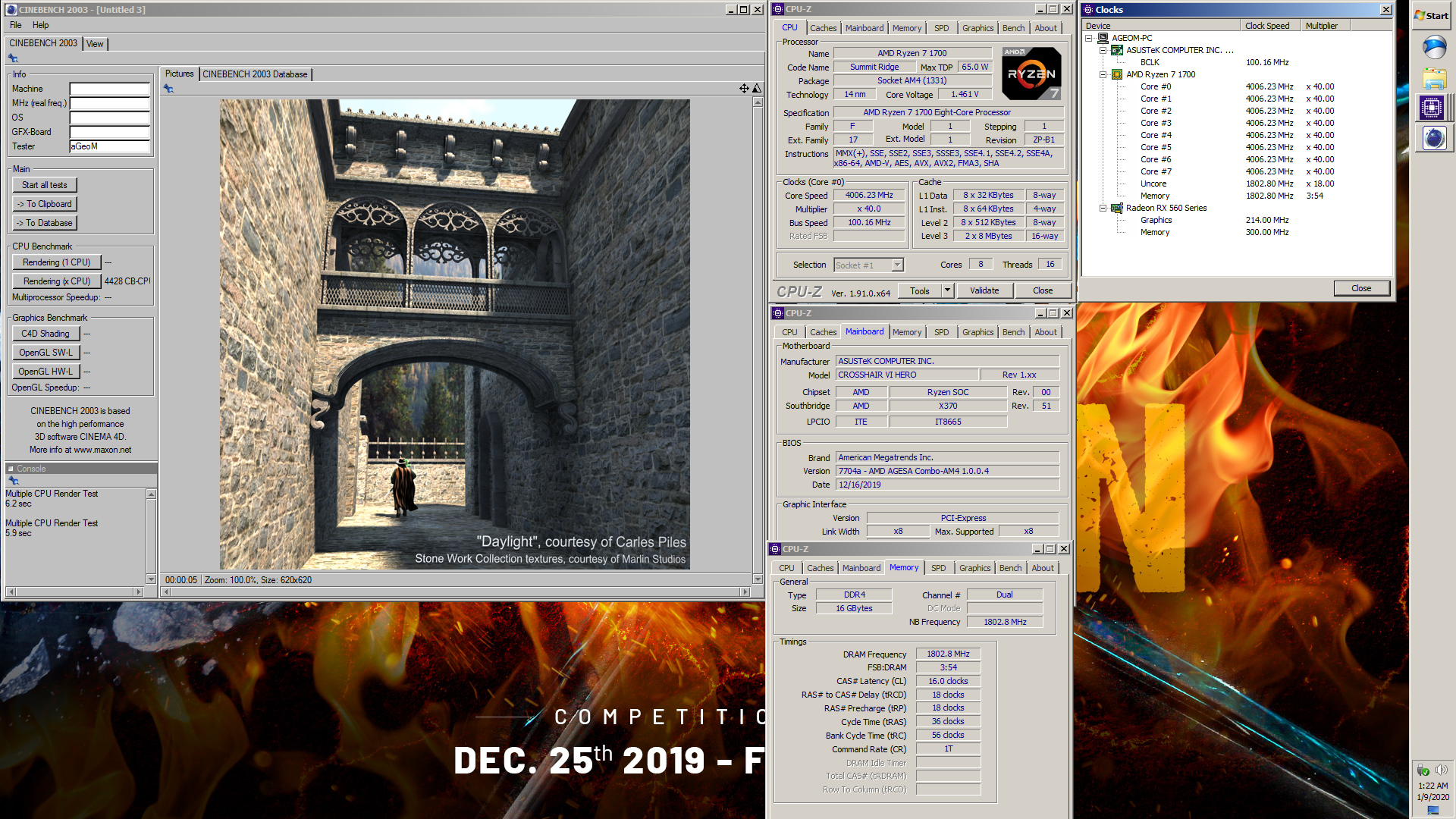Switch to the View tab in CINEBENCH
The height and width of the screenshot is (819, 1456).
95,44
